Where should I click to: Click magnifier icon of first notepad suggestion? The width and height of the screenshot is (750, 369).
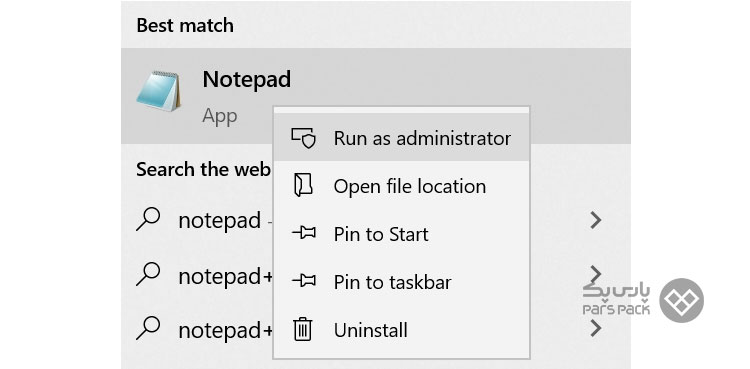[148, 219]
